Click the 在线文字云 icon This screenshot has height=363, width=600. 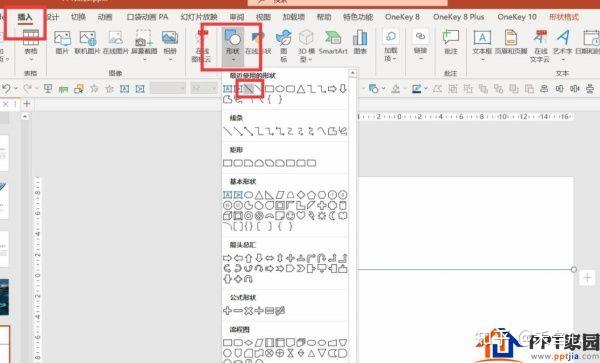pyautogui.click(x=540, y=46)
